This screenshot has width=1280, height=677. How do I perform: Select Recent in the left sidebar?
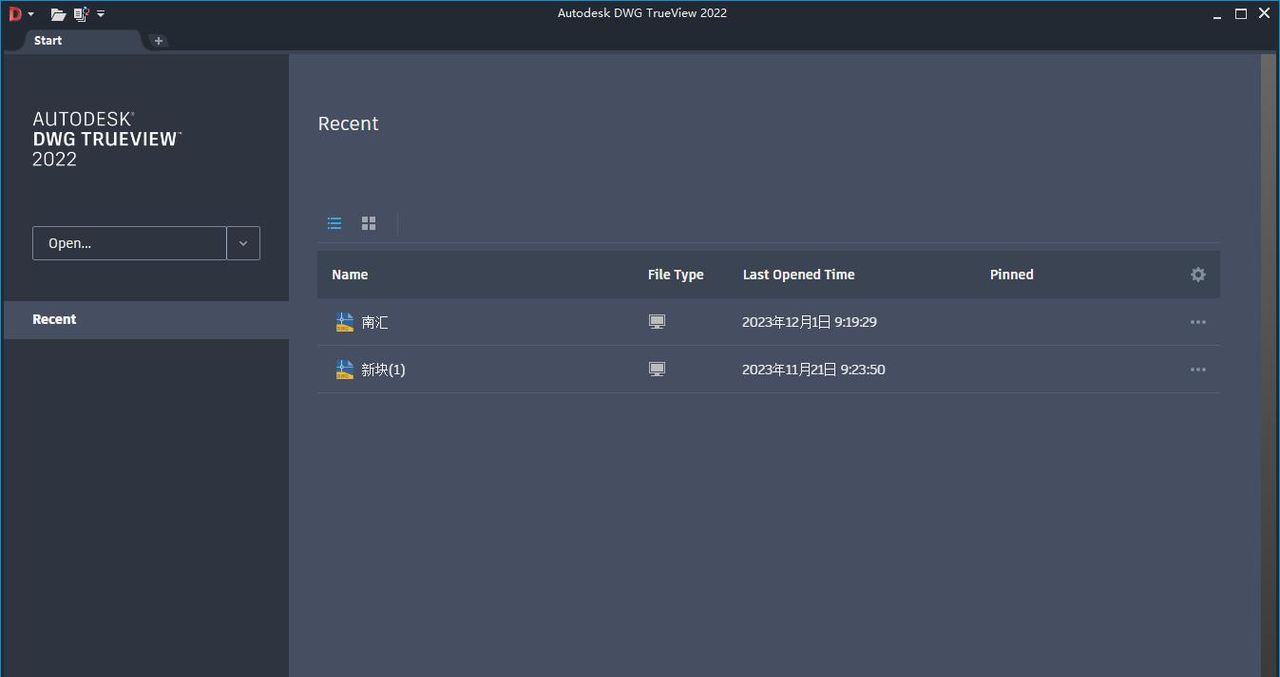pyautogui.click(x=146, y=320)
